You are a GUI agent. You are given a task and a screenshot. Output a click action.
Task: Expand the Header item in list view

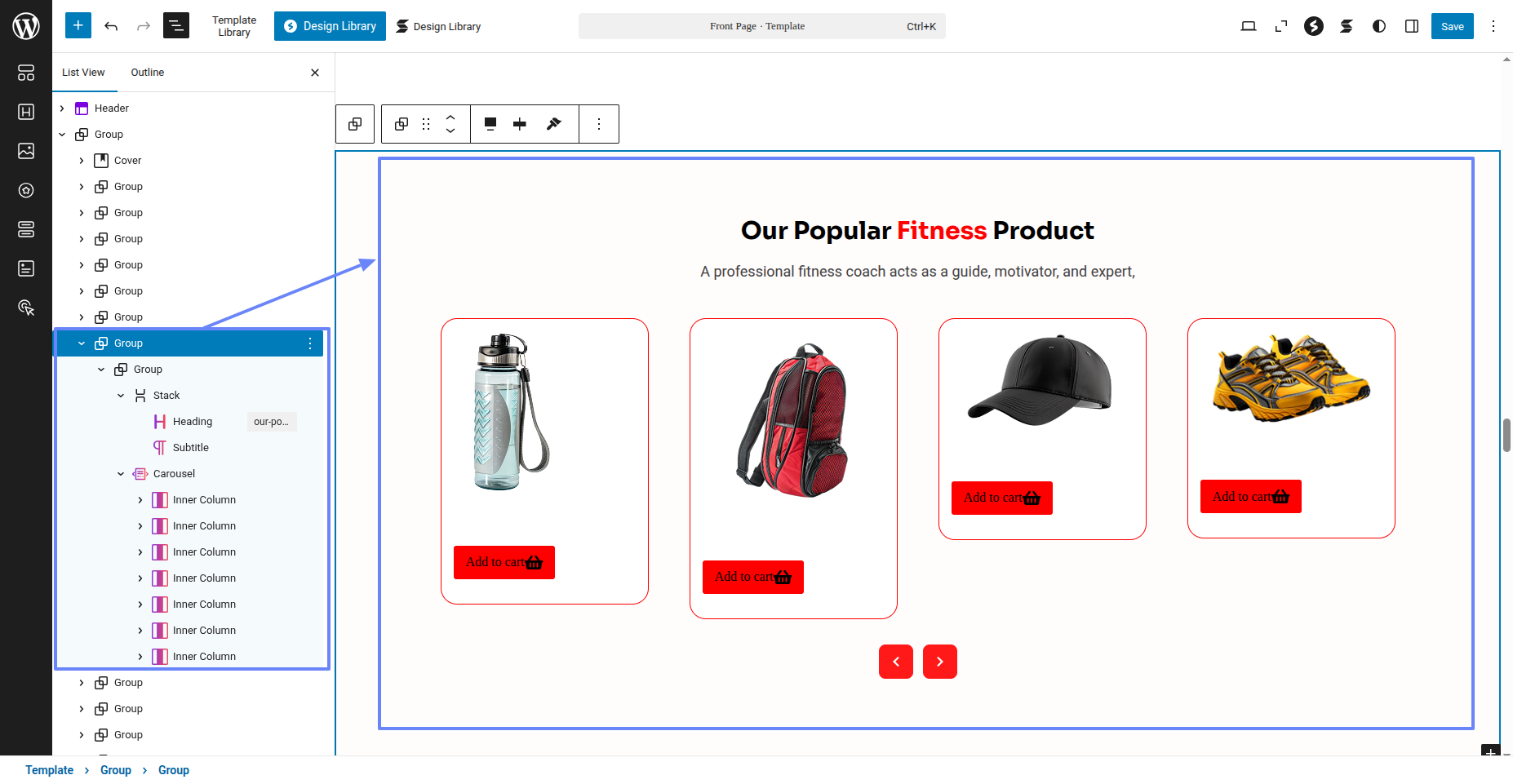click(x=62, y=109)
